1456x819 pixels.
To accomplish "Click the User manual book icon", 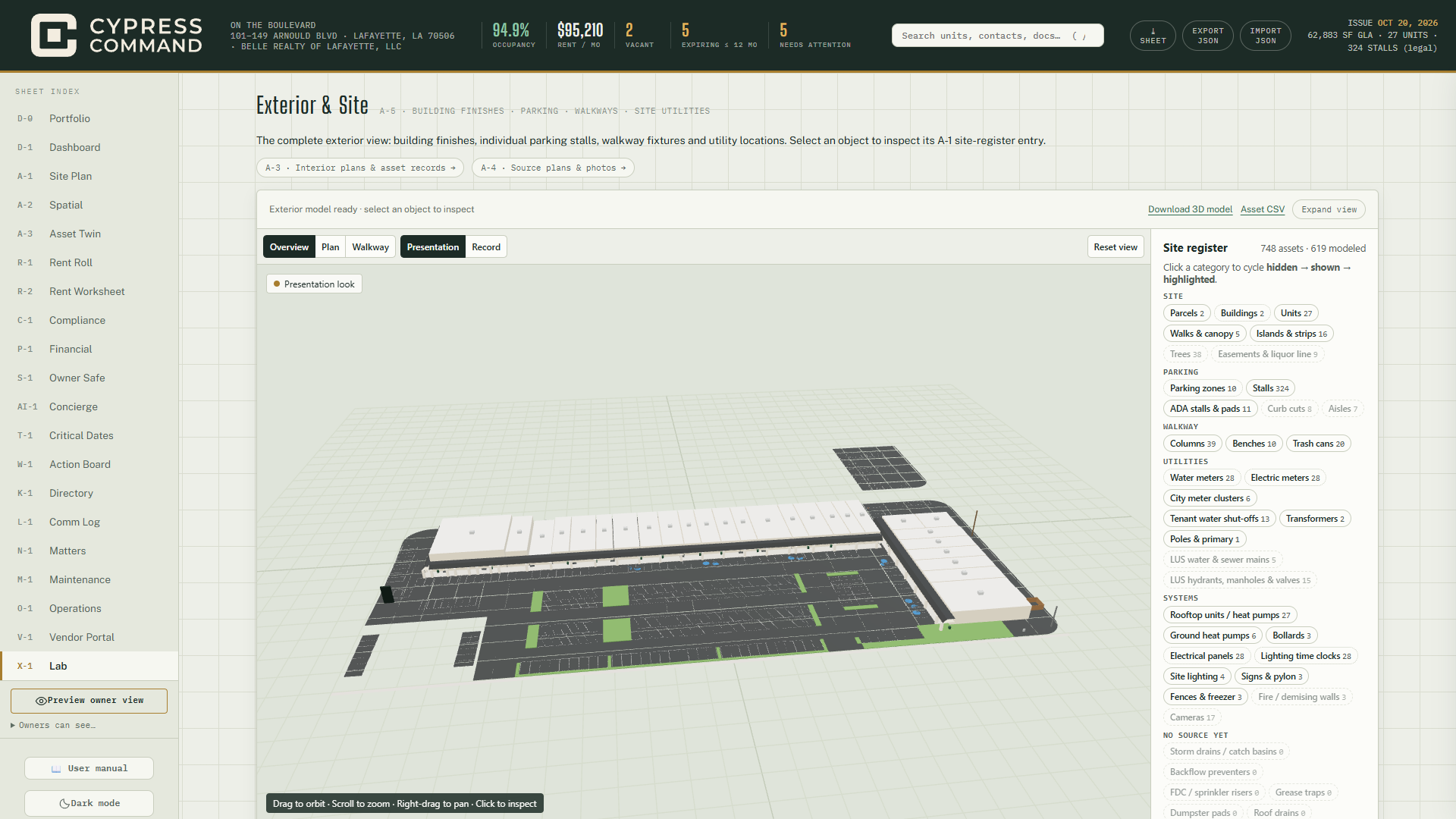I will pos(56,769).
